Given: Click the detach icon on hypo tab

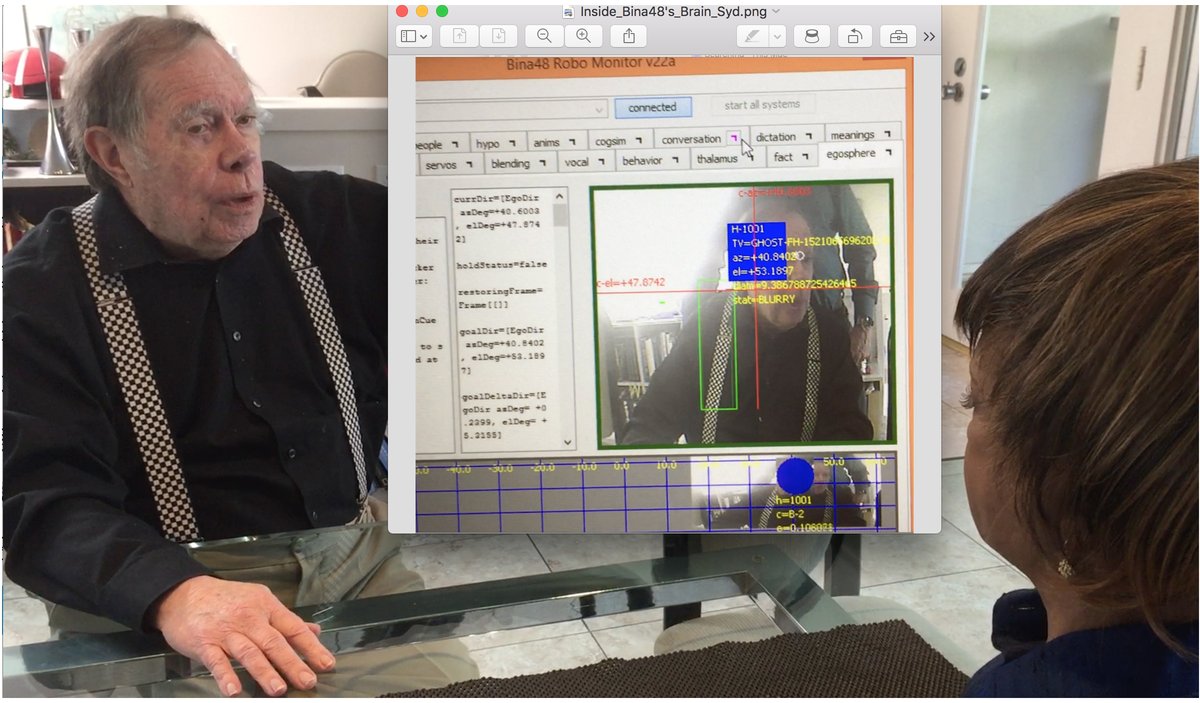Looking at the screenshot, I should pos(511,143).
